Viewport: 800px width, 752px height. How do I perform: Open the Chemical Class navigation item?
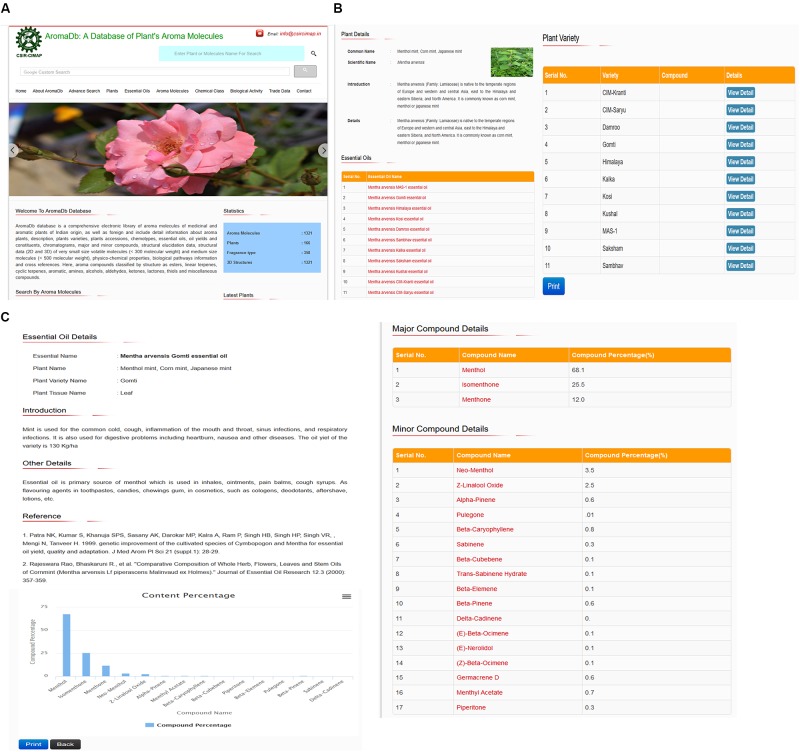210,91
